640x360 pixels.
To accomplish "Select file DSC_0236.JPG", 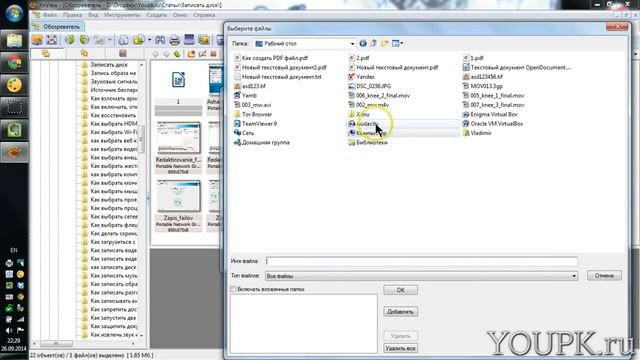I will 369,86.
